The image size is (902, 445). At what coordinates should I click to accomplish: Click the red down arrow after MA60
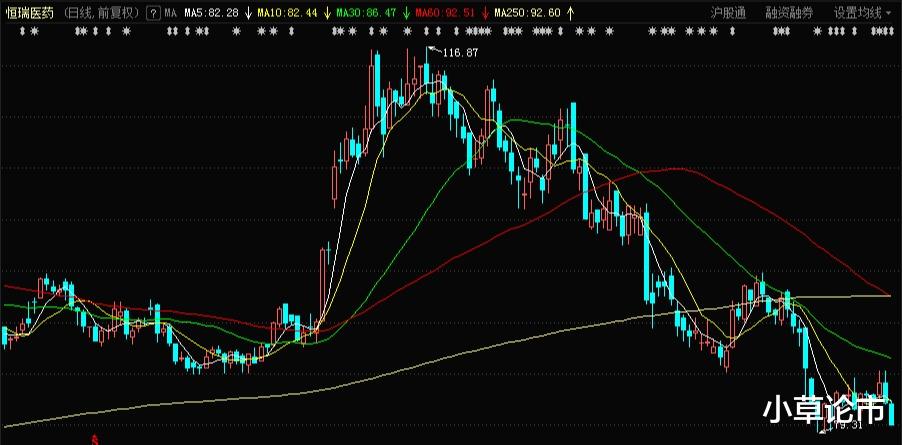coord(485,13)
